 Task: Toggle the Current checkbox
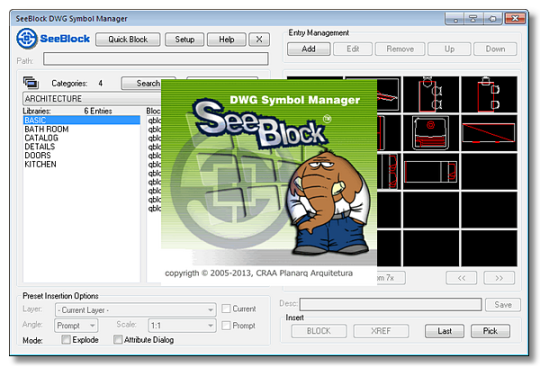226,308
